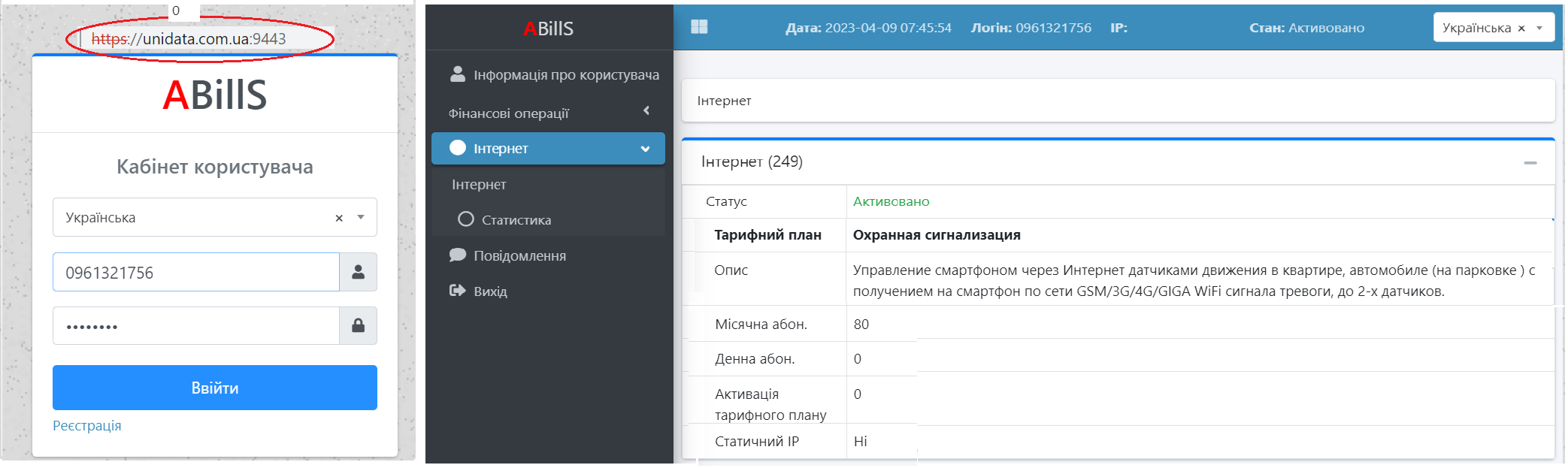
Task: Click Логін: 0961321756 in top bar
Action: pyautogui.click(x=1031, y=28)
